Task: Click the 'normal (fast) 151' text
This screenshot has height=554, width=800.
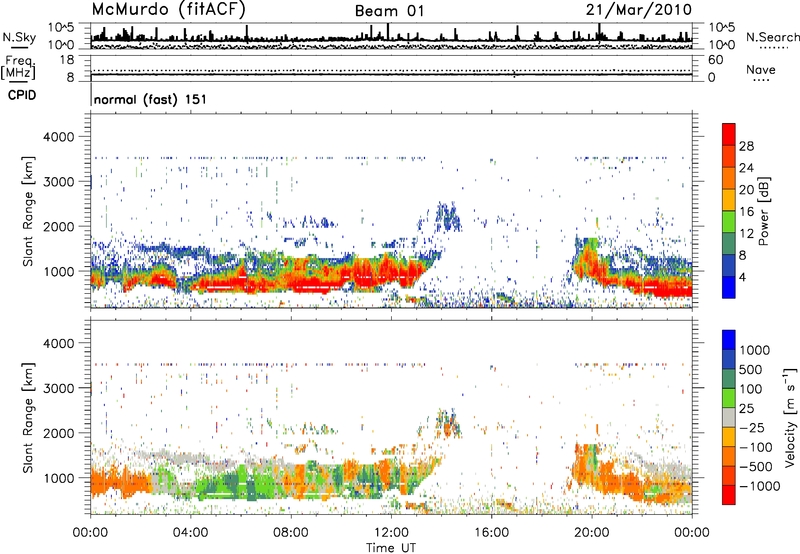Action: click(x=151, y=99)
